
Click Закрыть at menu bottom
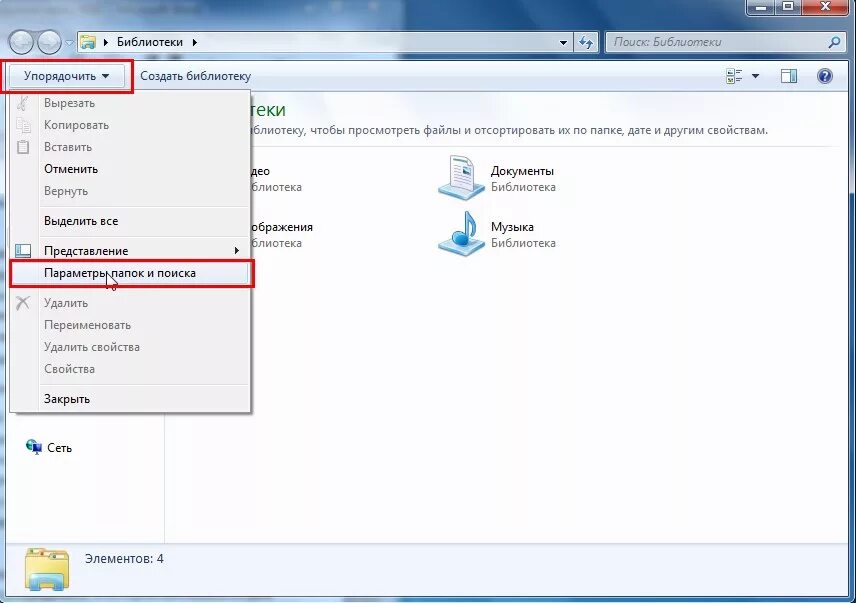click(130, 399)
